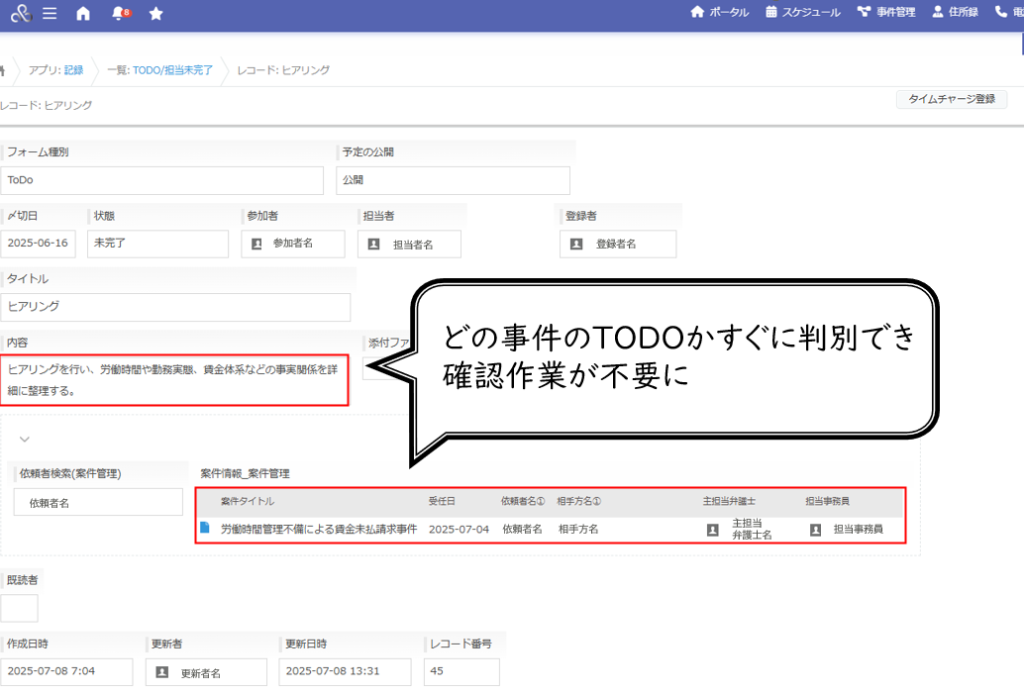
Task: Click the favorites star icon
Action: pyautogui.click(x=155, y=14)
